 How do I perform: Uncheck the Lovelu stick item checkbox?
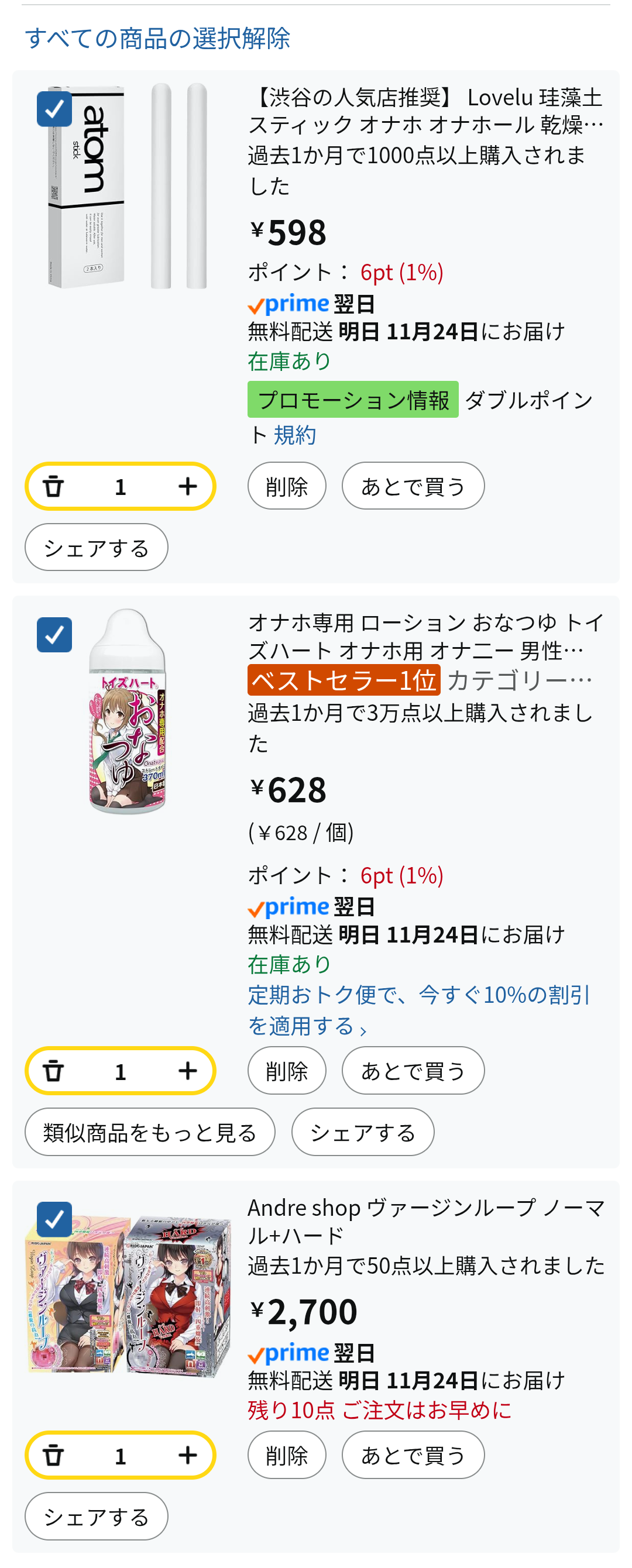54,109
